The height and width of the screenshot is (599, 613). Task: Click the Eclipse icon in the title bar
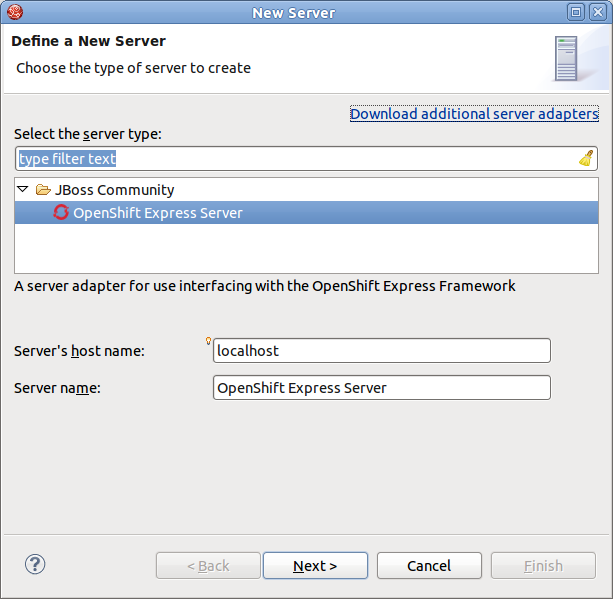coord(12,12)
